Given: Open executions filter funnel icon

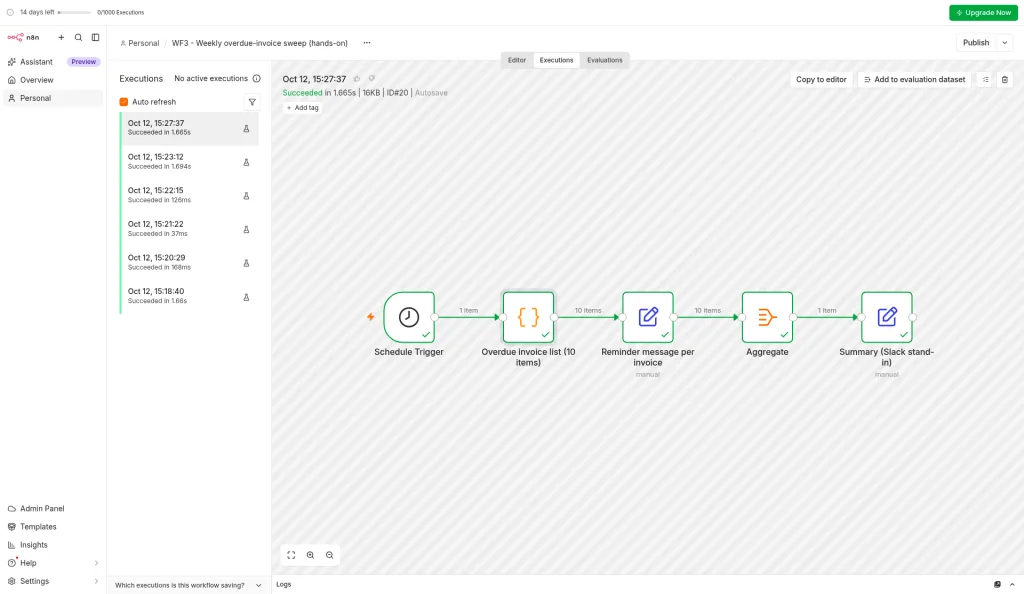Looking at the screenshot, I should (x=252, y=102).
